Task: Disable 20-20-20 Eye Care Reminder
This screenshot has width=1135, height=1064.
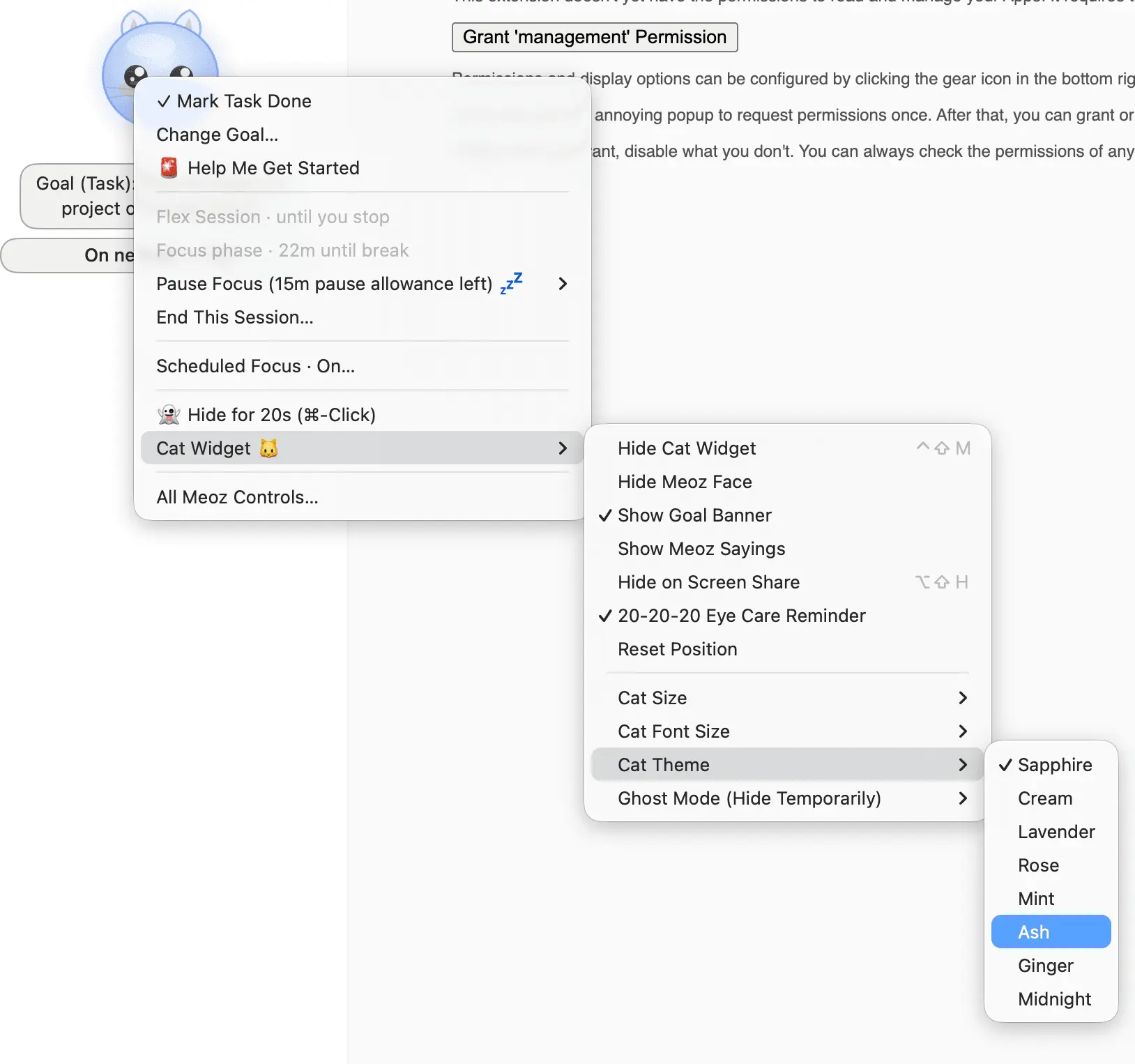Action: coord(787,616)
